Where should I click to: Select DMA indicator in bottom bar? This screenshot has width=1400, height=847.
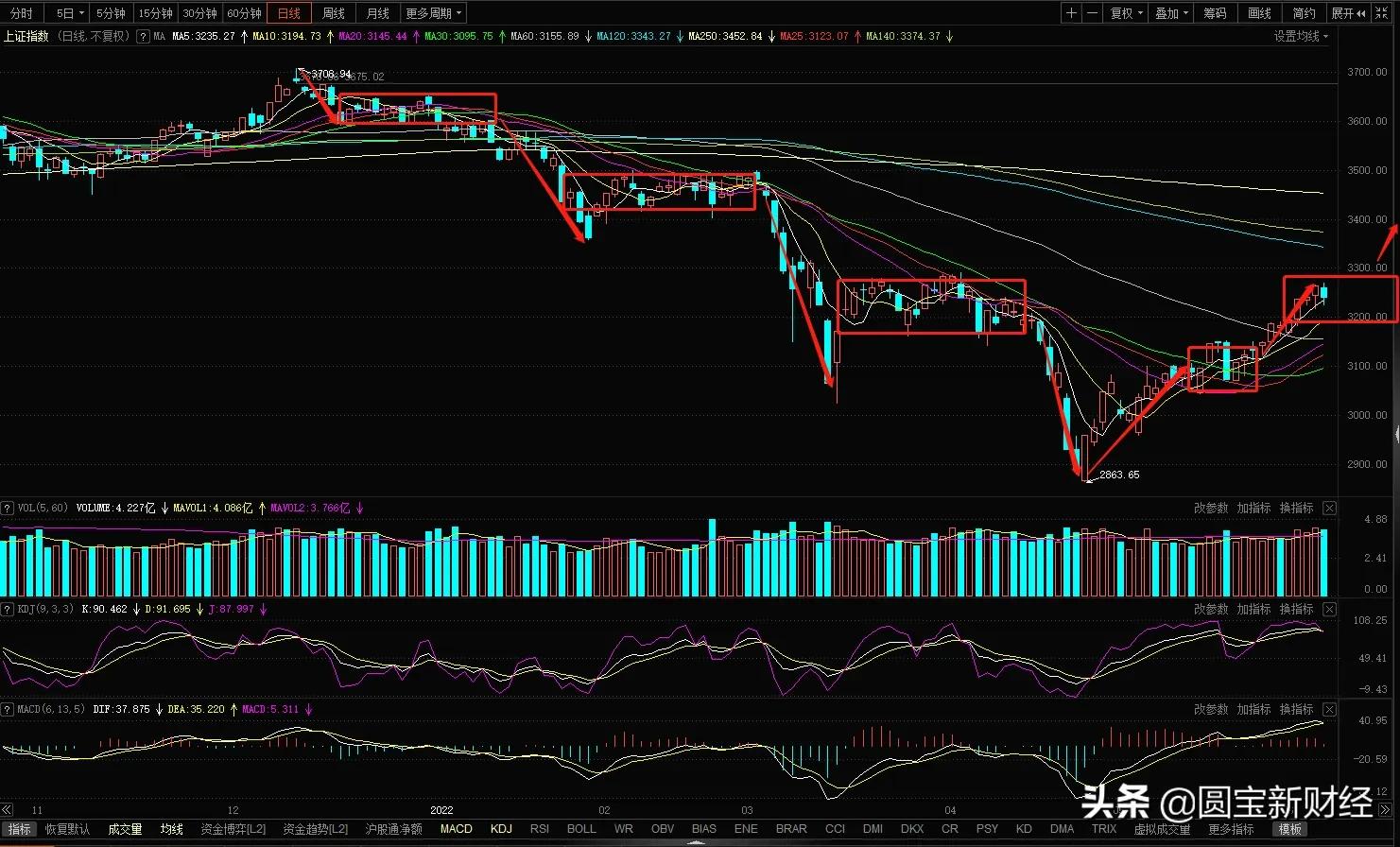point(1062,829)
